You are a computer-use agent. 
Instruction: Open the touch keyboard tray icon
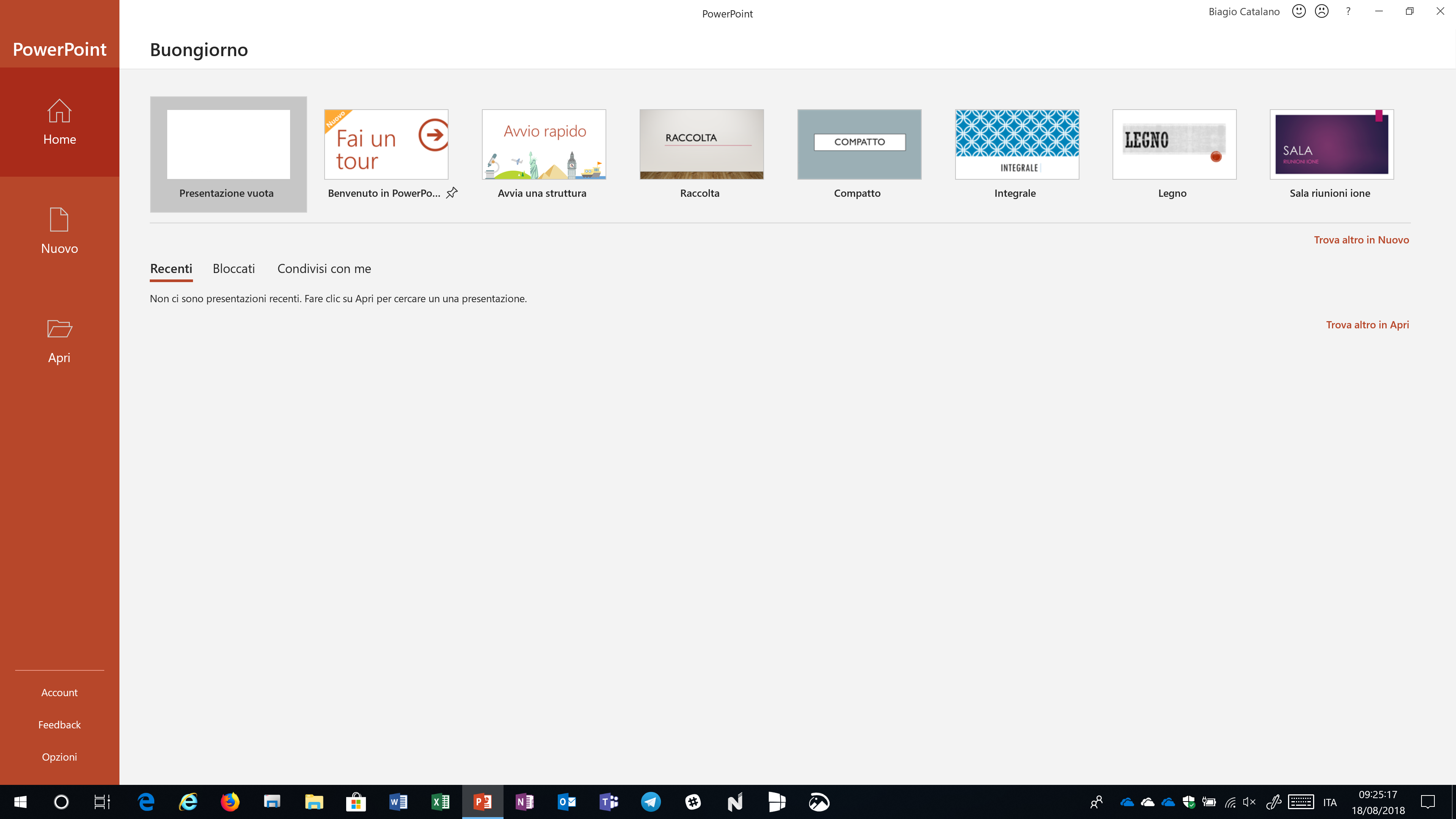tap(1301, 802)
